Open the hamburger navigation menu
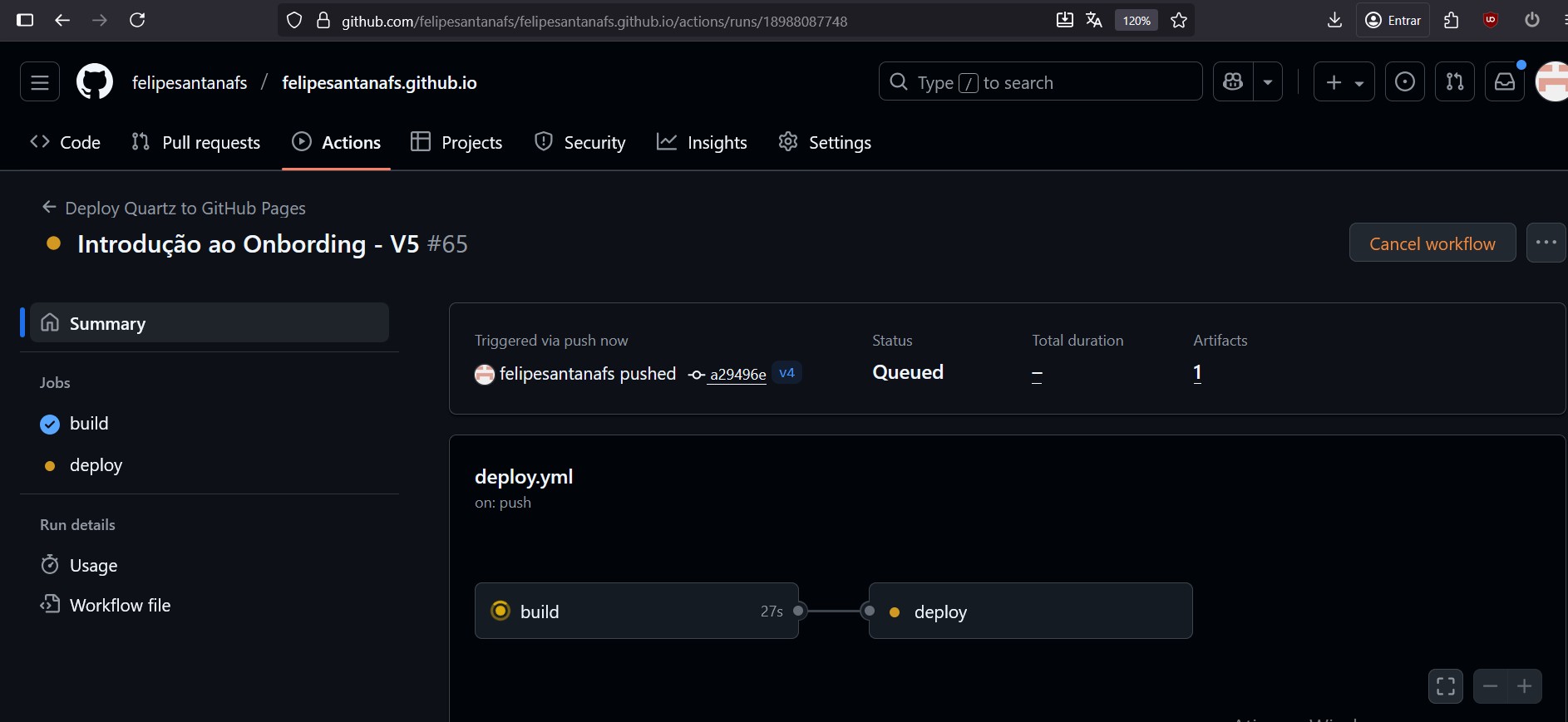 click(x=40, y=82)
